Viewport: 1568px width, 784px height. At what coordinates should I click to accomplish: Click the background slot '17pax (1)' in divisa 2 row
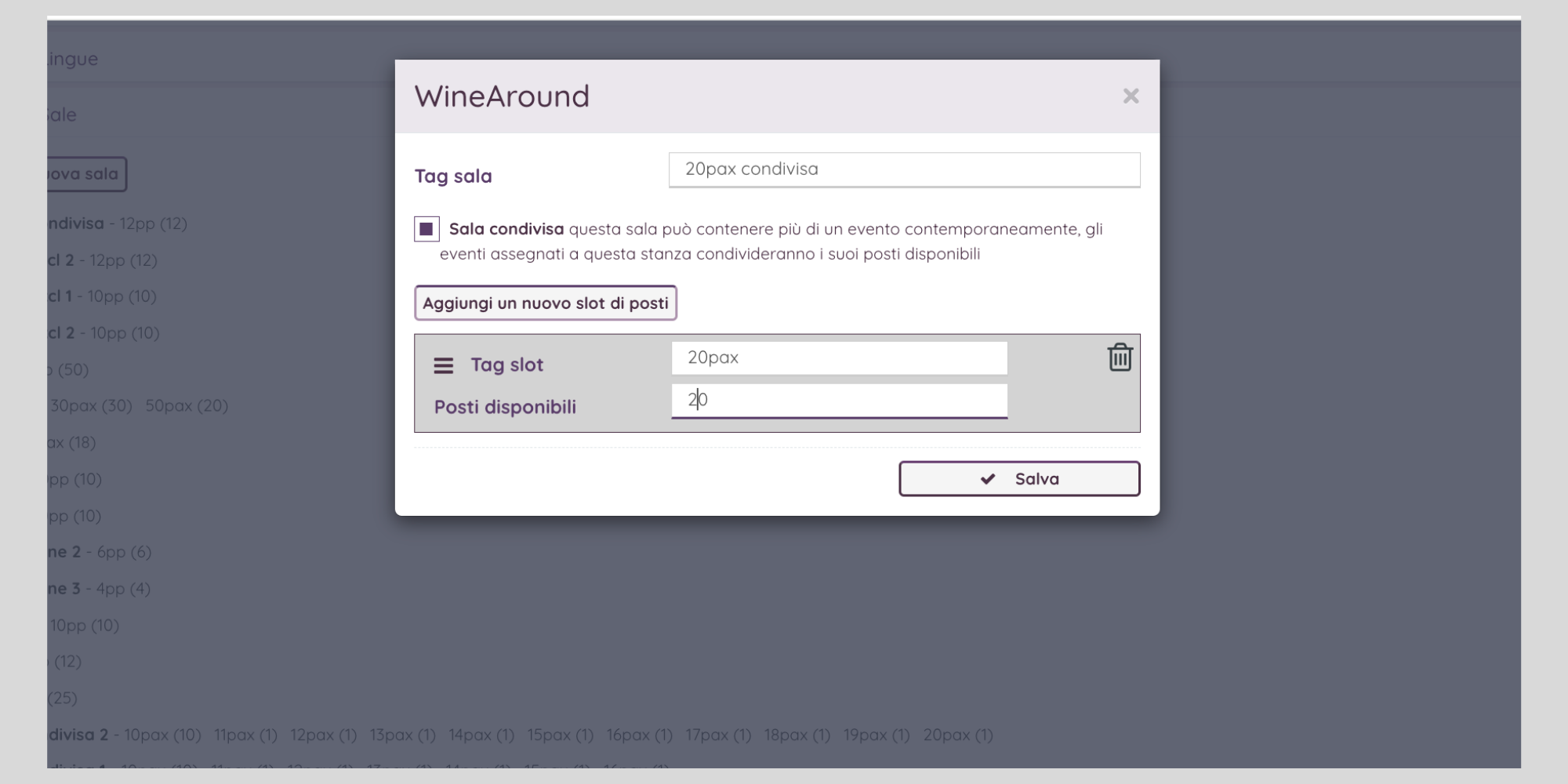pos(718,735)
